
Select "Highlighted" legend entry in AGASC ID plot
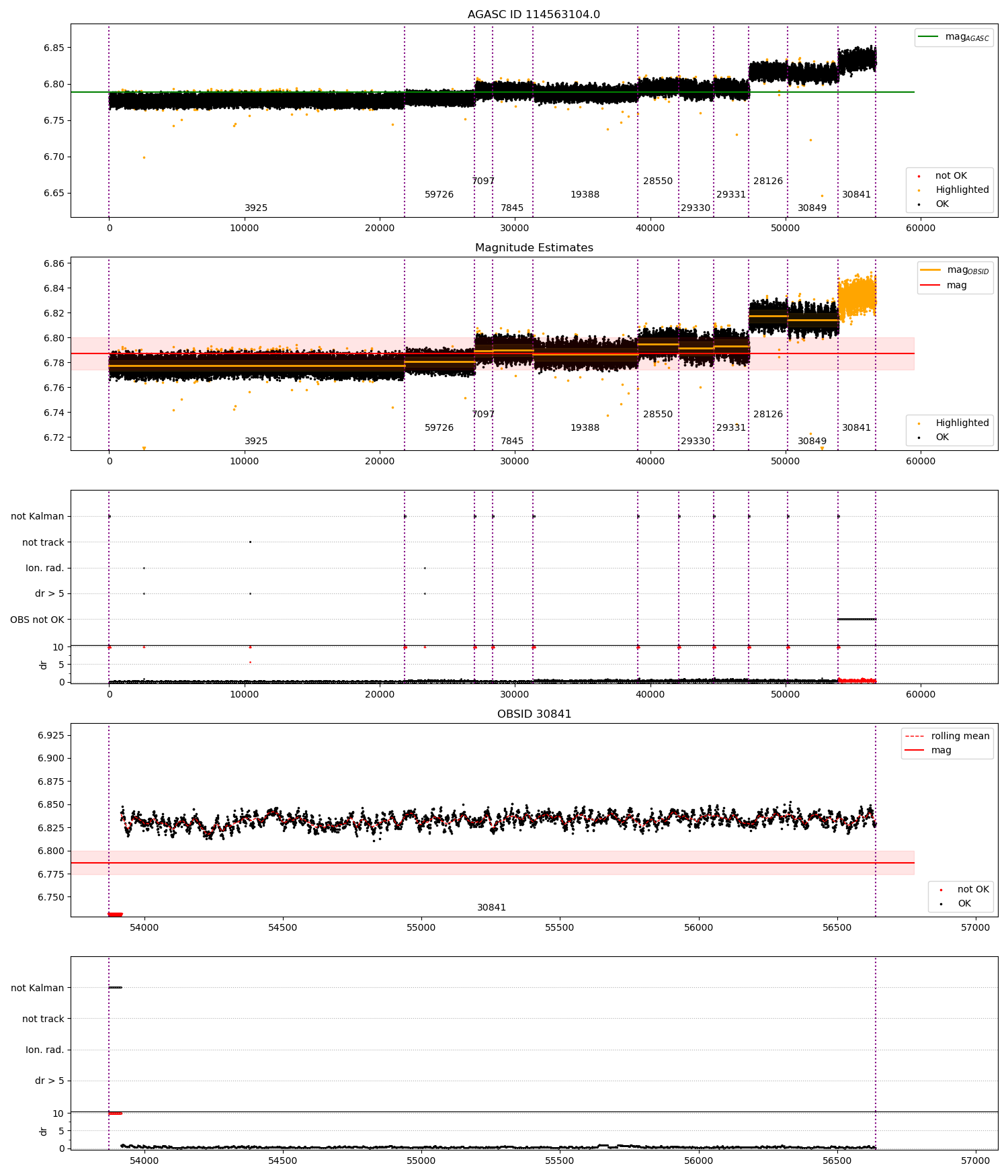click(x=954, y=190)
